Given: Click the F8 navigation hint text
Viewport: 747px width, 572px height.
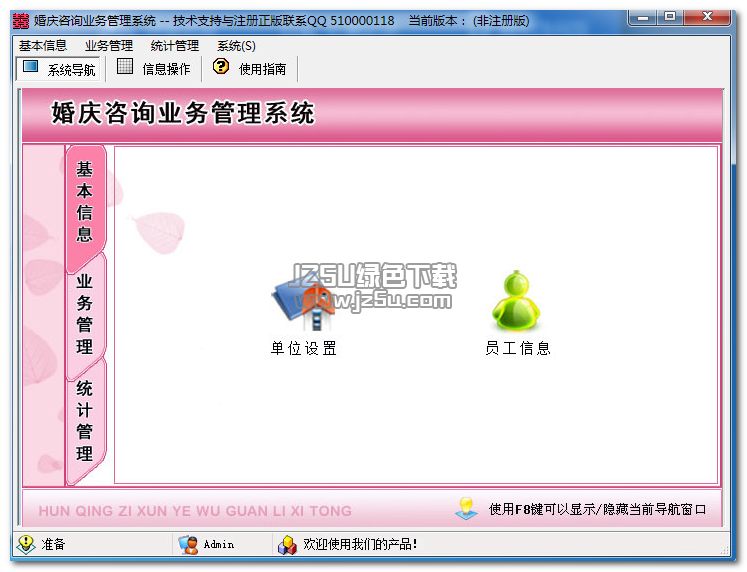Looking at the screenshot, I should (x=597, y=510).
